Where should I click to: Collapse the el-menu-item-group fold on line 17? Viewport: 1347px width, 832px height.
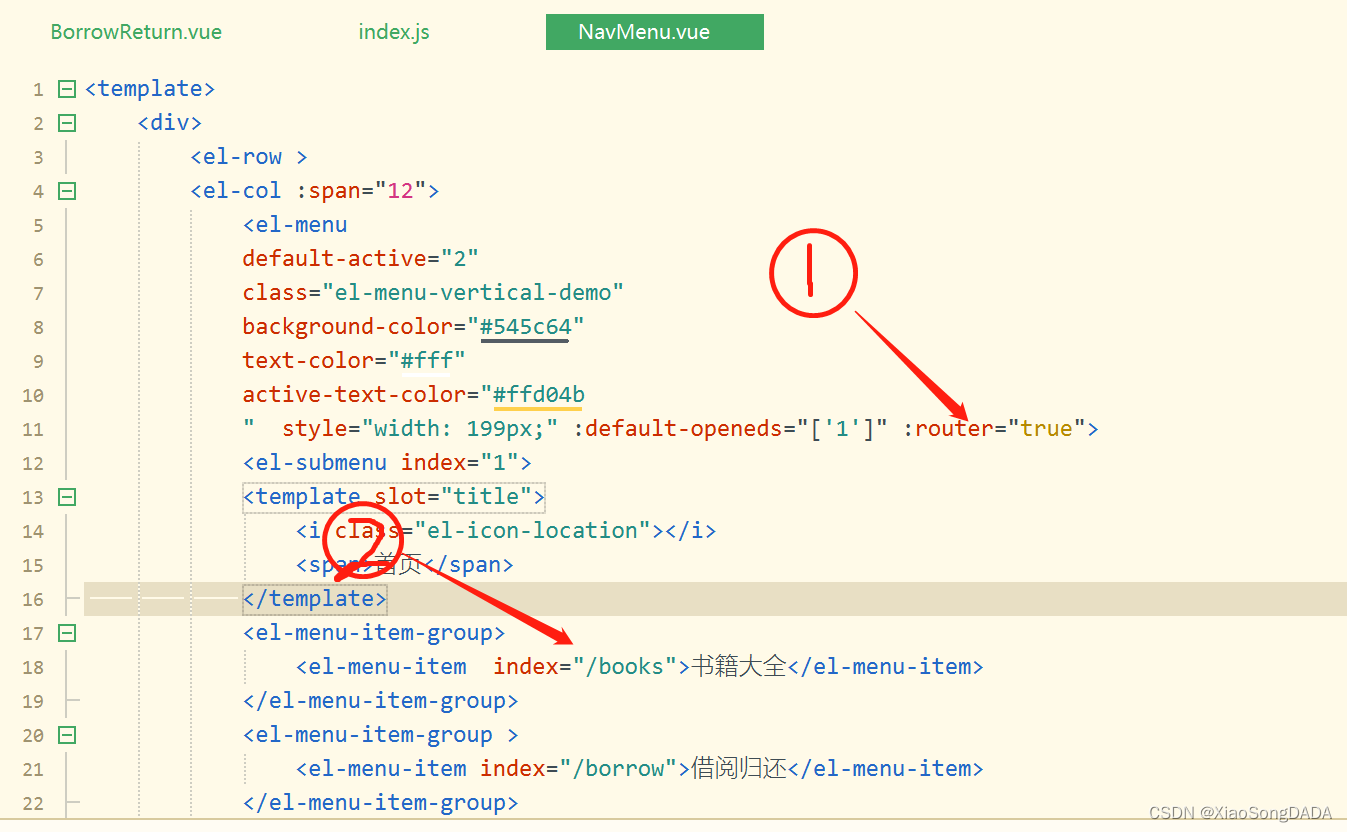(67, 633)
